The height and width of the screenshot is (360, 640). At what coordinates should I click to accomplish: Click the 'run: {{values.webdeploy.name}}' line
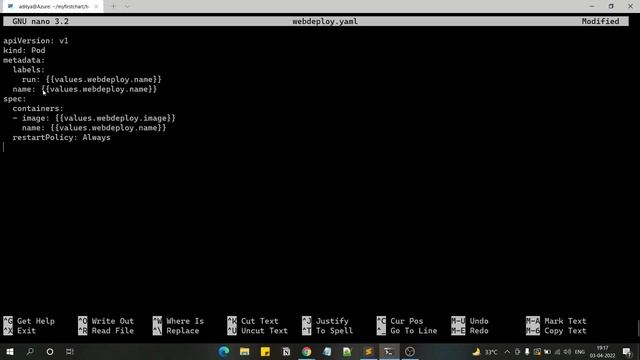pos(92,80)
